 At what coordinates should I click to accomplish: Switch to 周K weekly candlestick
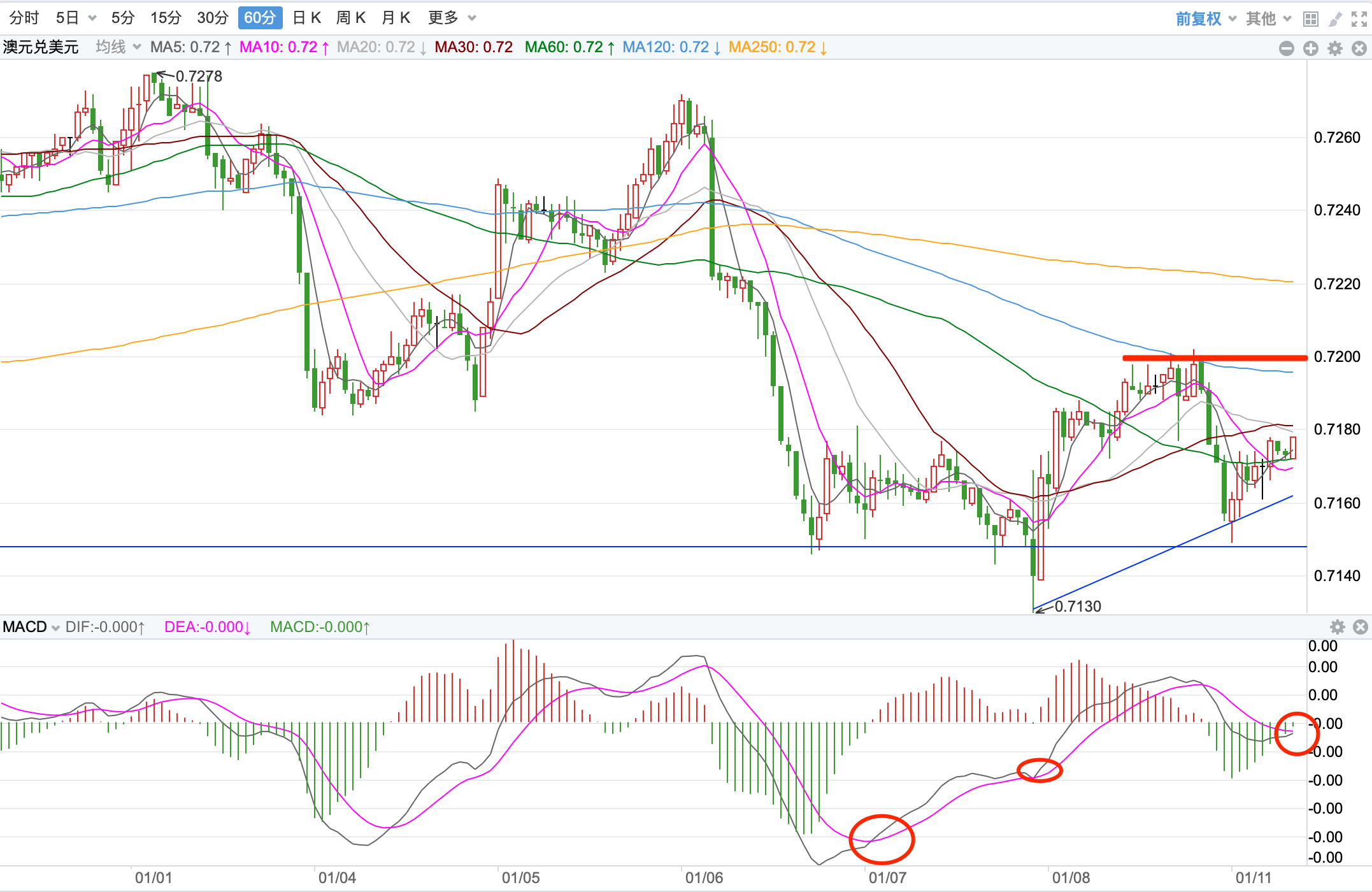[x=351, y=18]
